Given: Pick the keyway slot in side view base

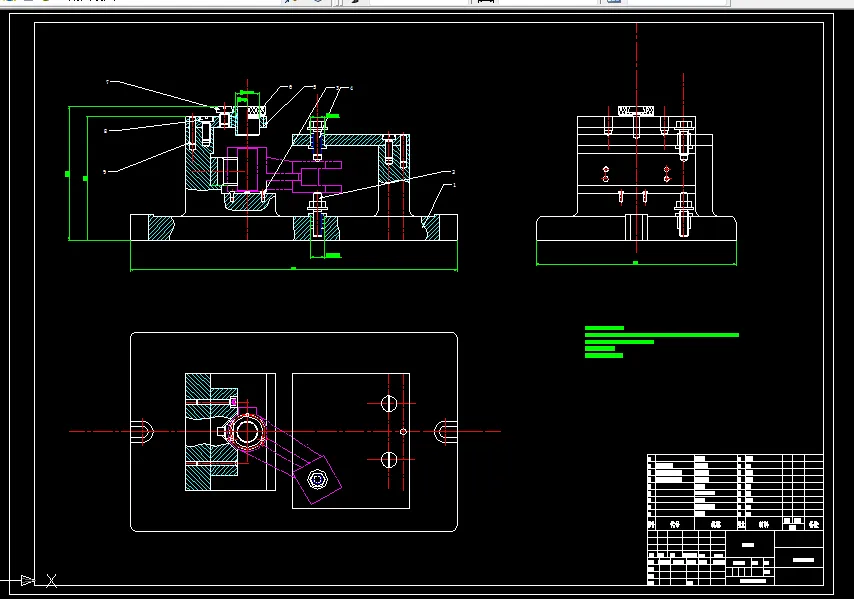Looking at the screenshot, I should coord(636,227).
